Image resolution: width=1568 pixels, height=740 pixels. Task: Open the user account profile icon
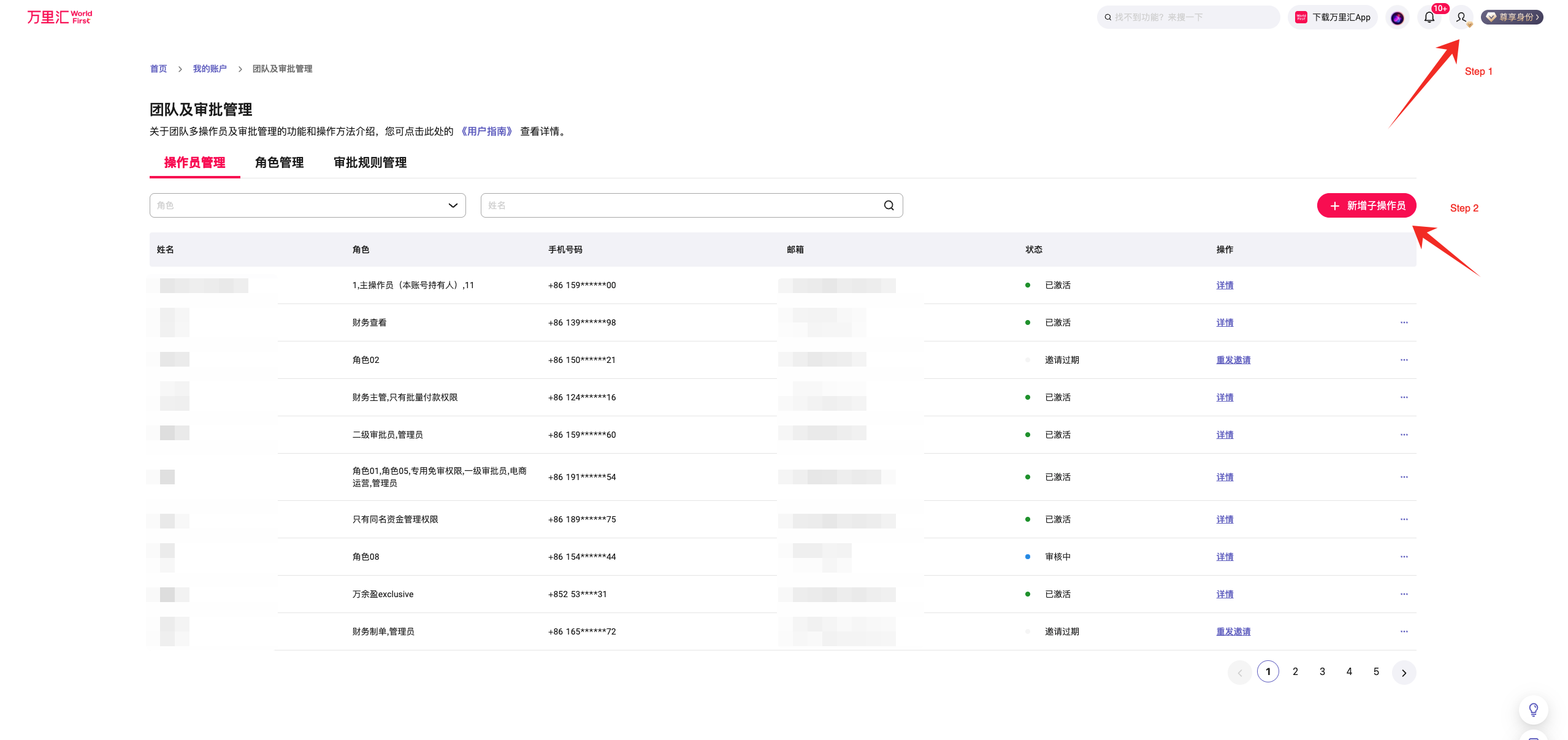tap(1461, 17)
